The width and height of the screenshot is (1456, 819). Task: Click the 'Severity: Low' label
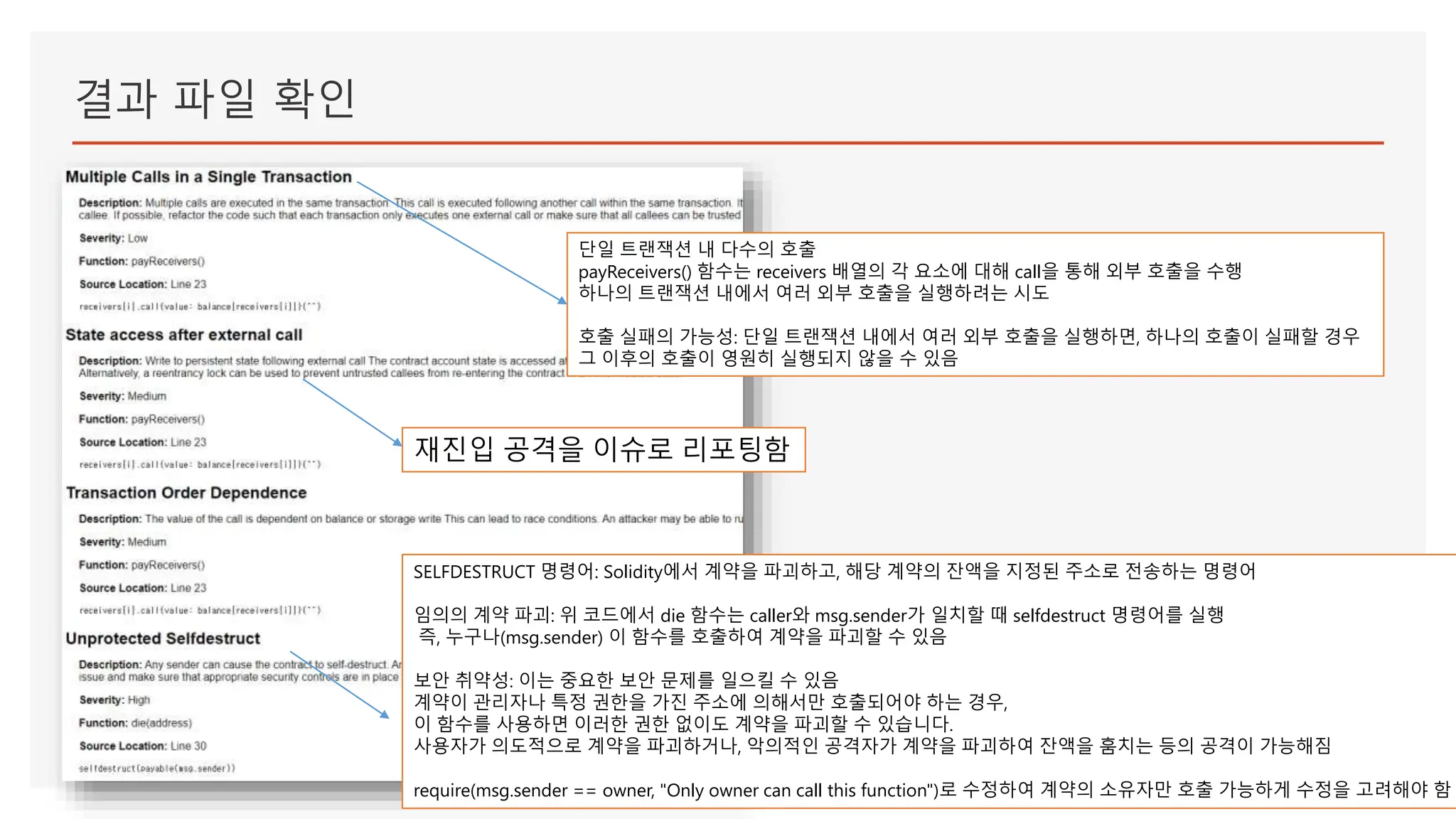(114, 238)
